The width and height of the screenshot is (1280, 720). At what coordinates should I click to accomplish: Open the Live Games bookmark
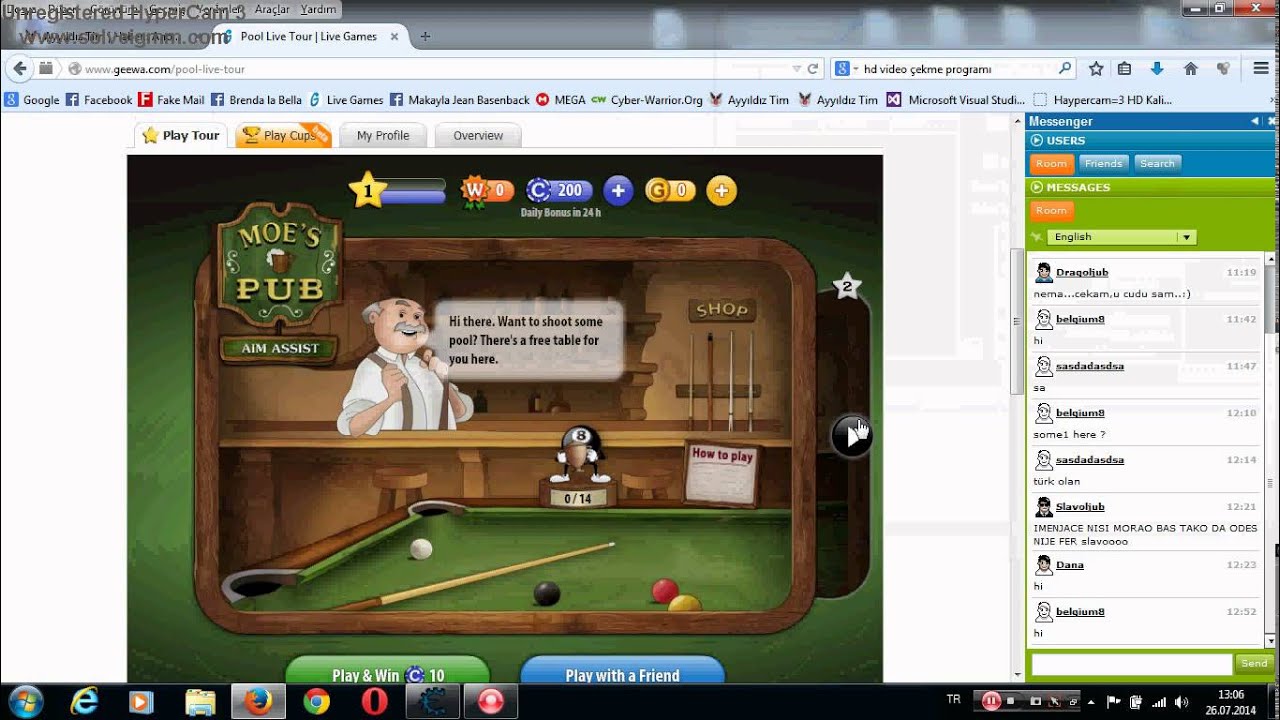(345, 100)
